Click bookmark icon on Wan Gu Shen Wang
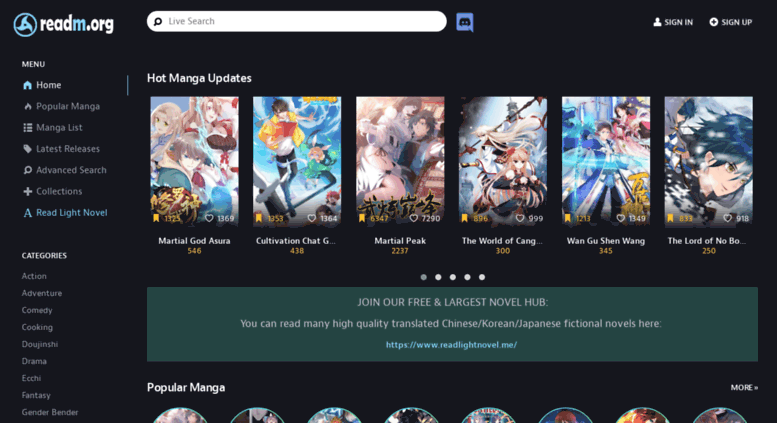The width and height of the screenshot is (777, 423). 567,218
